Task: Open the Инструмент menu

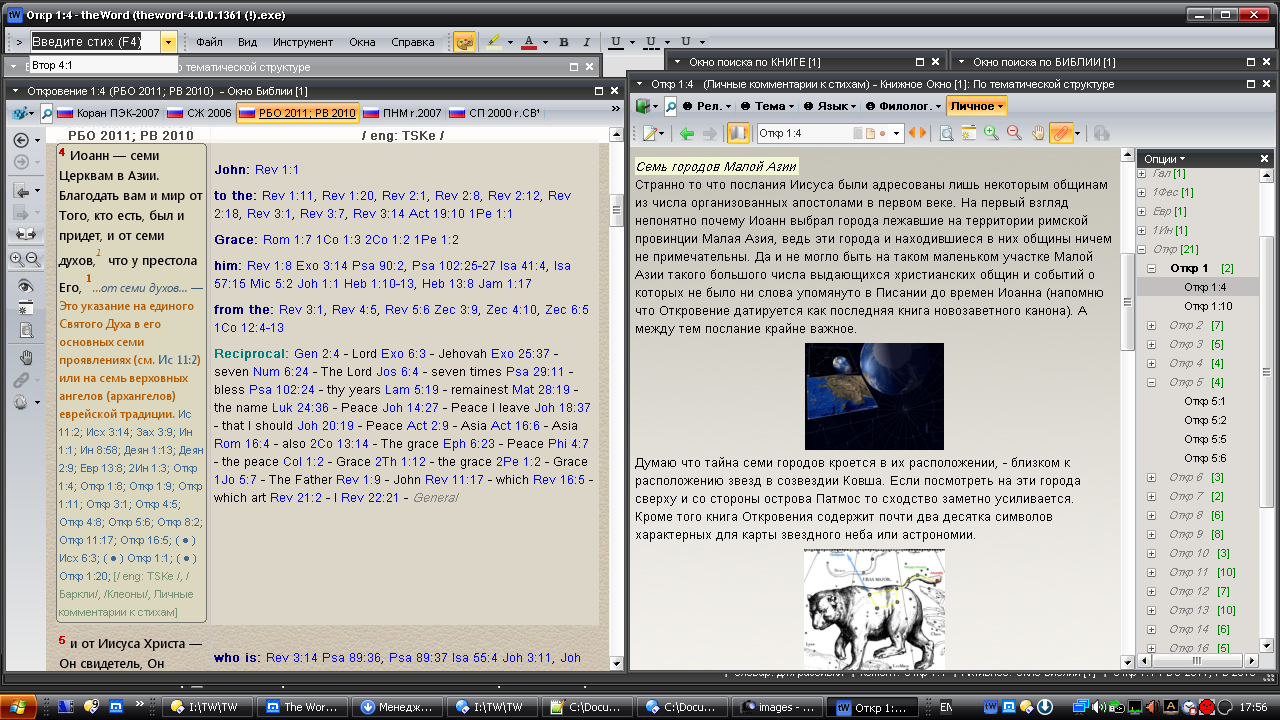Action: coord(303,42)
